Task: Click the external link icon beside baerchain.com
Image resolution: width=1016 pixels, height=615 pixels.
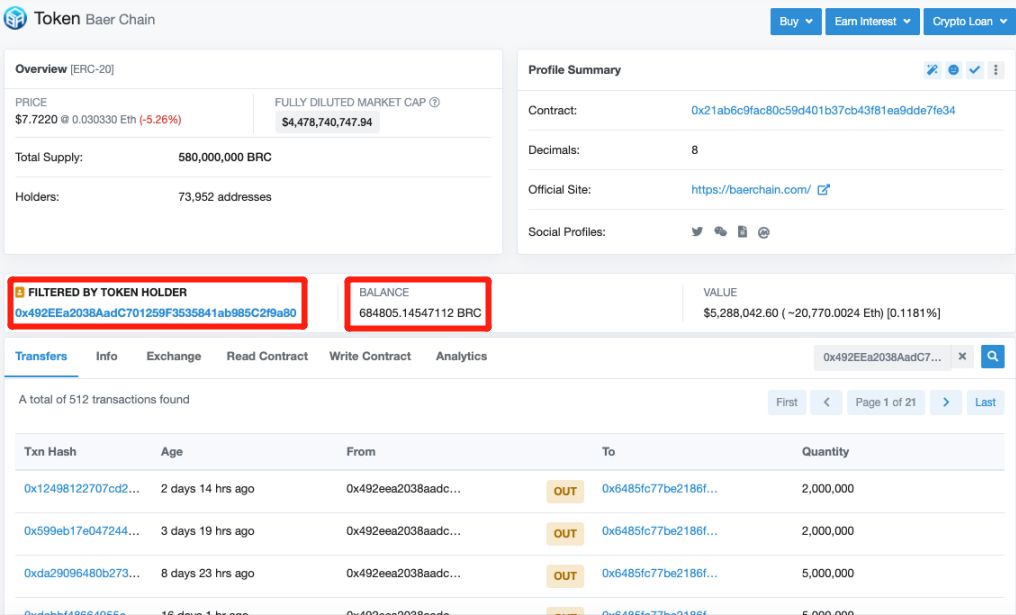Action: click(x=824, y=190)
